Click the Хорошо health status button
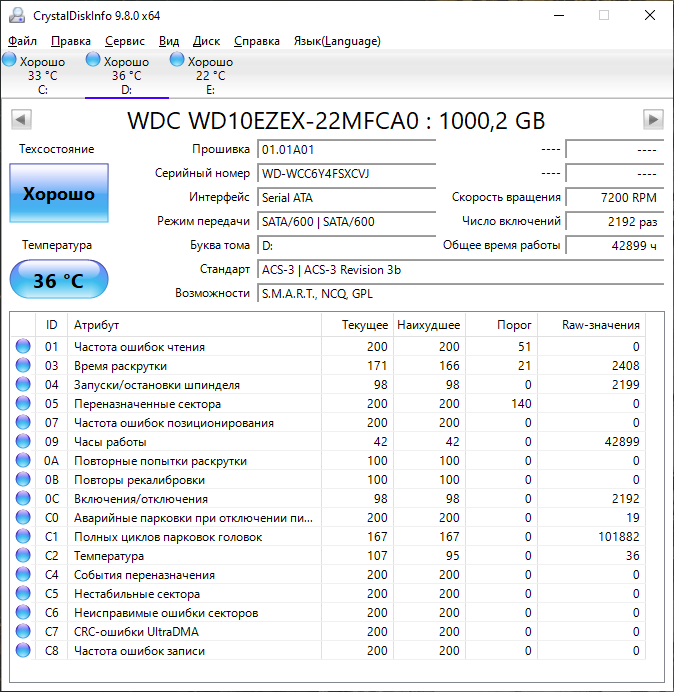The image size is (674, 692). pyautogui.click(x=59, y=193)
